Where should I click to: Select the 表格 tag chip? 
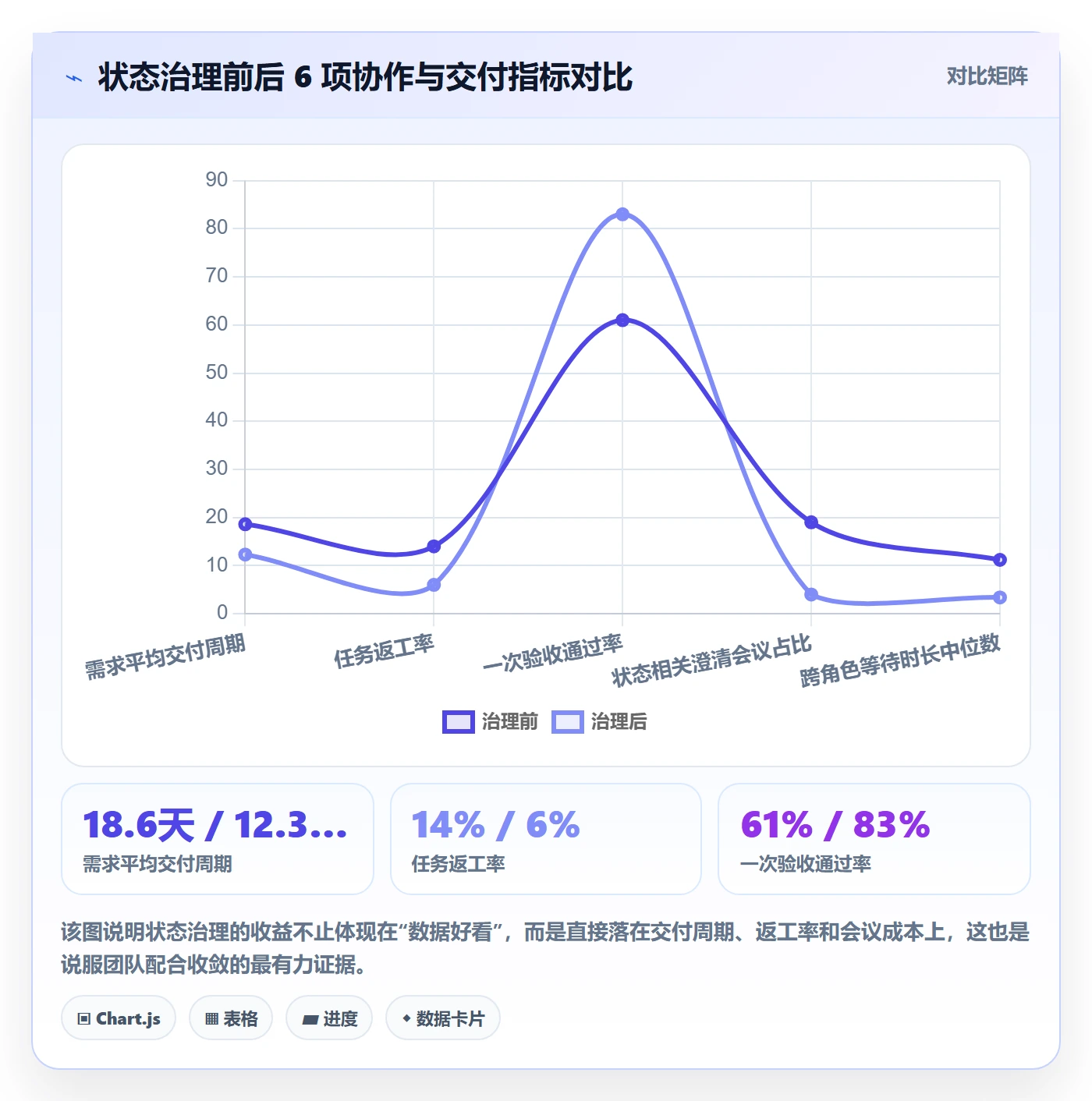tap(231, 1018)
